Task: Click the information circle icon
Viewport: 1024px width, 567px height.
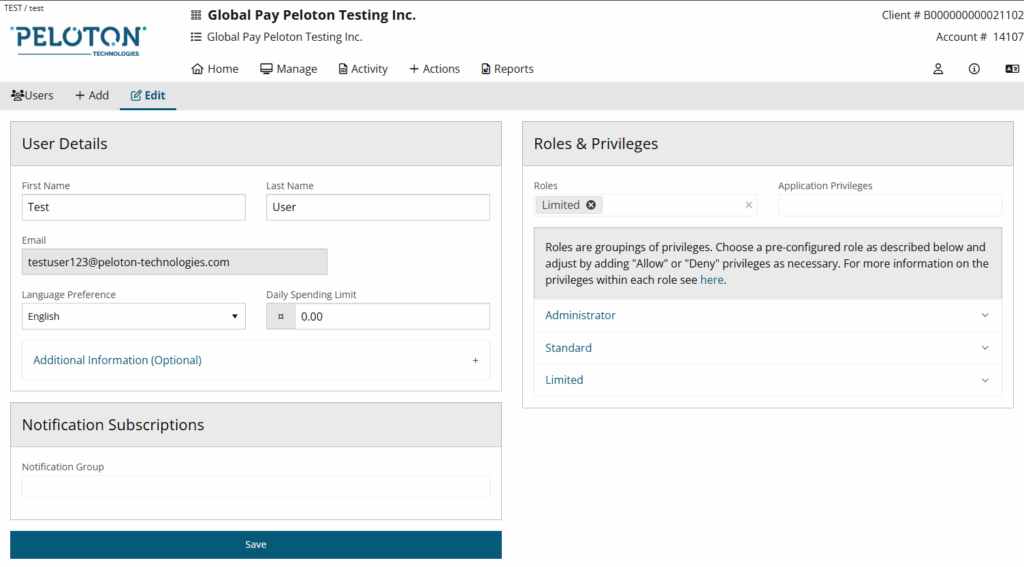Action: coord(974,69)
